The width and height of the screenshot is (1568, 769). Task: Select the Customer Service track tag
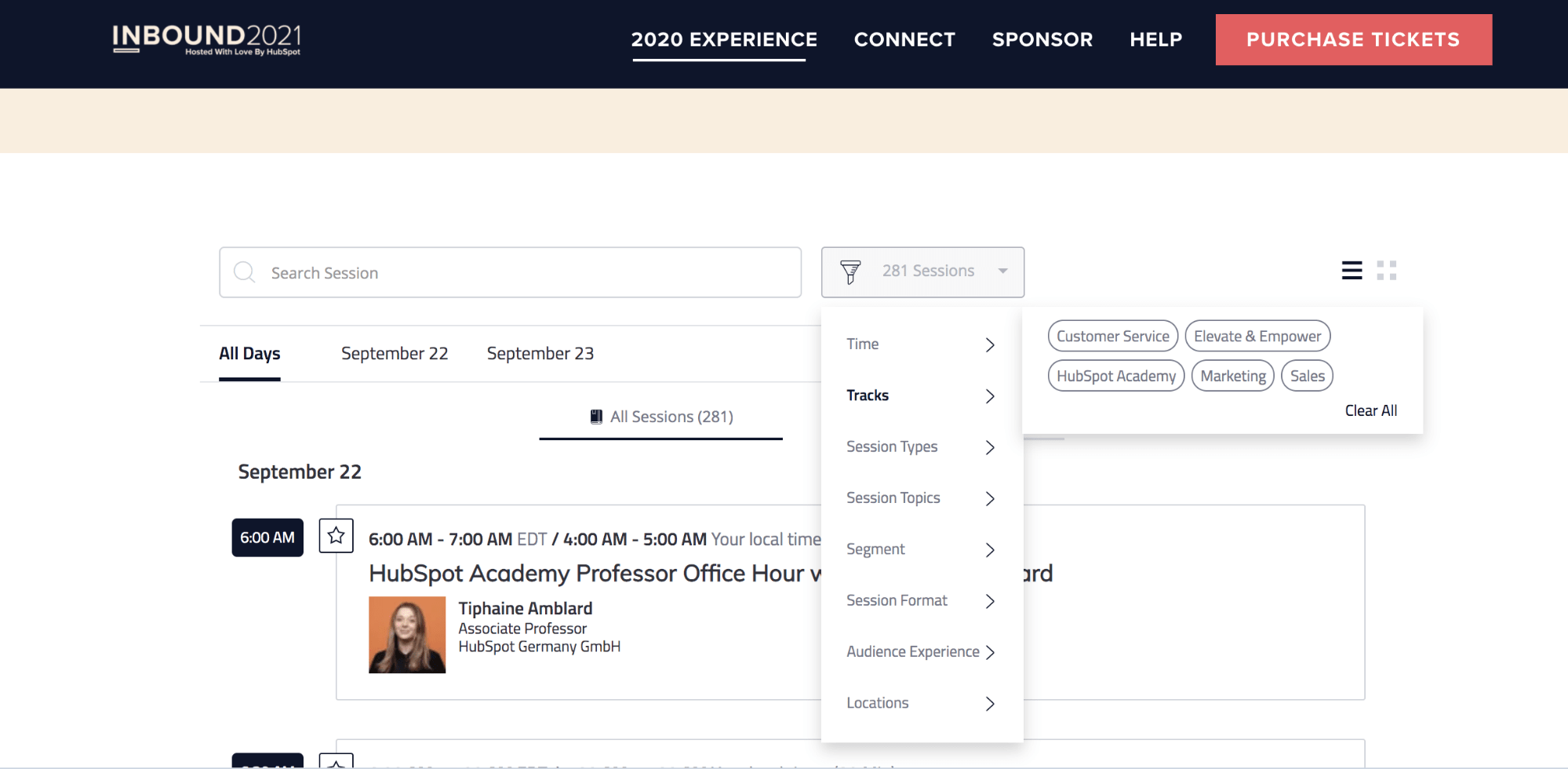[1113, 336]
